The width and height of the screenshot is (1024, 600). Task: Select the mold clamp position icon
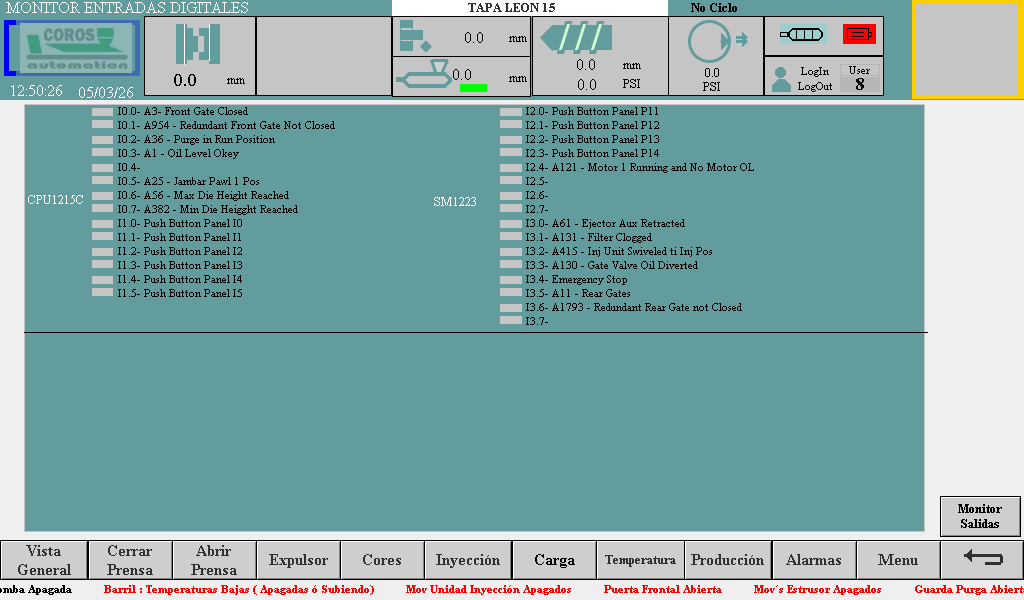point(198,44)
